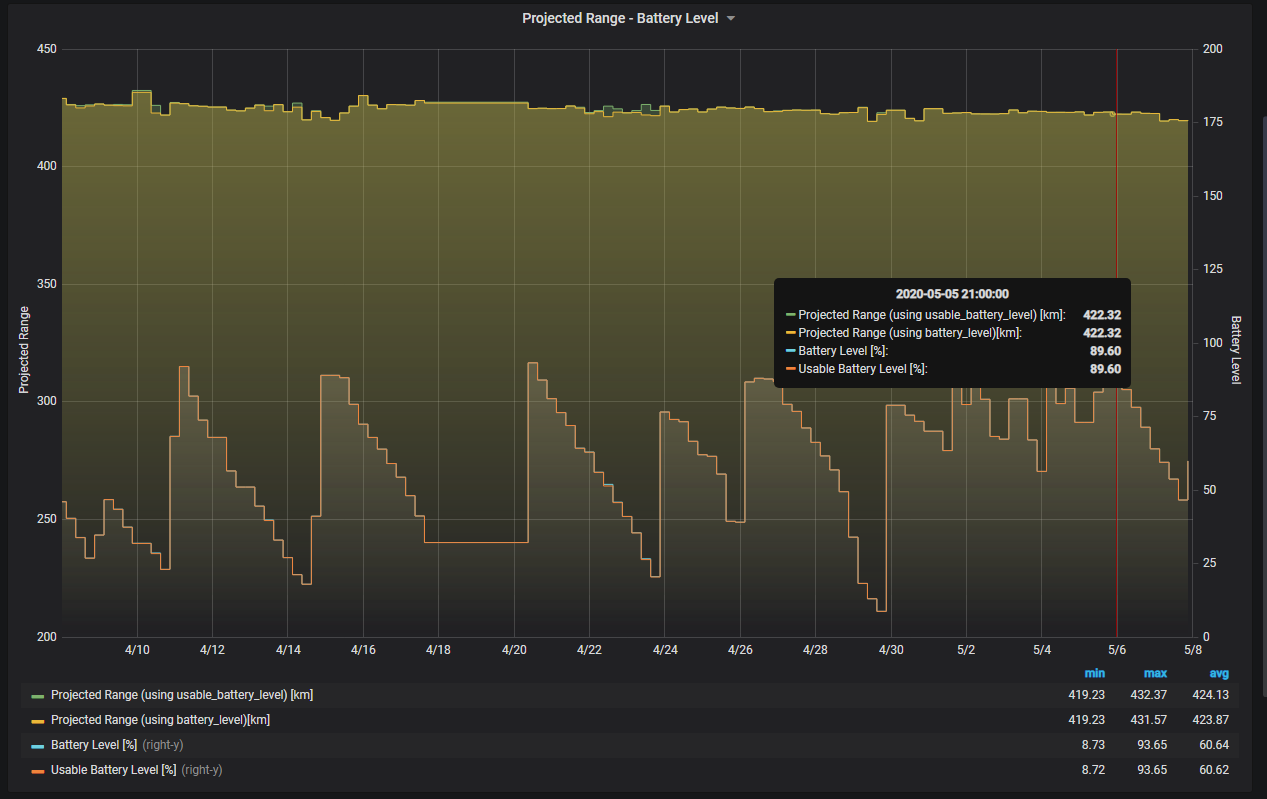Click the 4/20 date label on the x-axis

point(514,649)
